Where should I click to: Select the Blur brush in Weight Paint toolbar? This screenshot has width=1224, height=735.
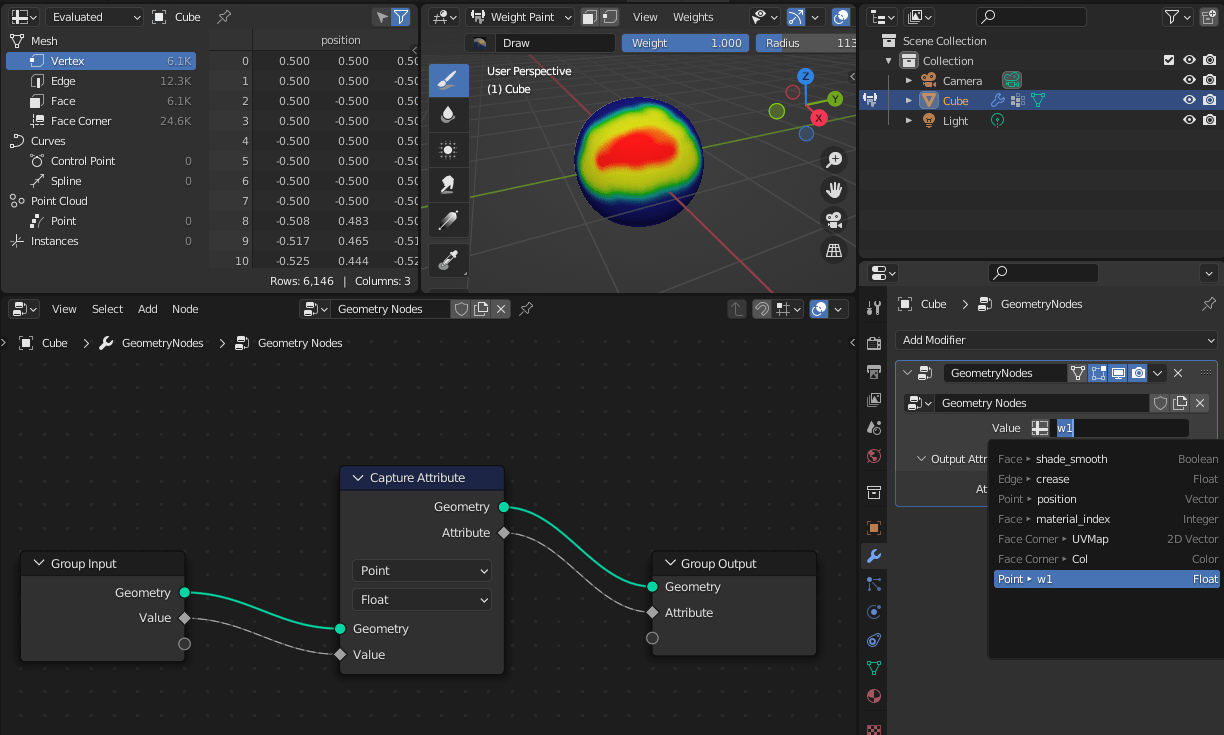(449, 115)
